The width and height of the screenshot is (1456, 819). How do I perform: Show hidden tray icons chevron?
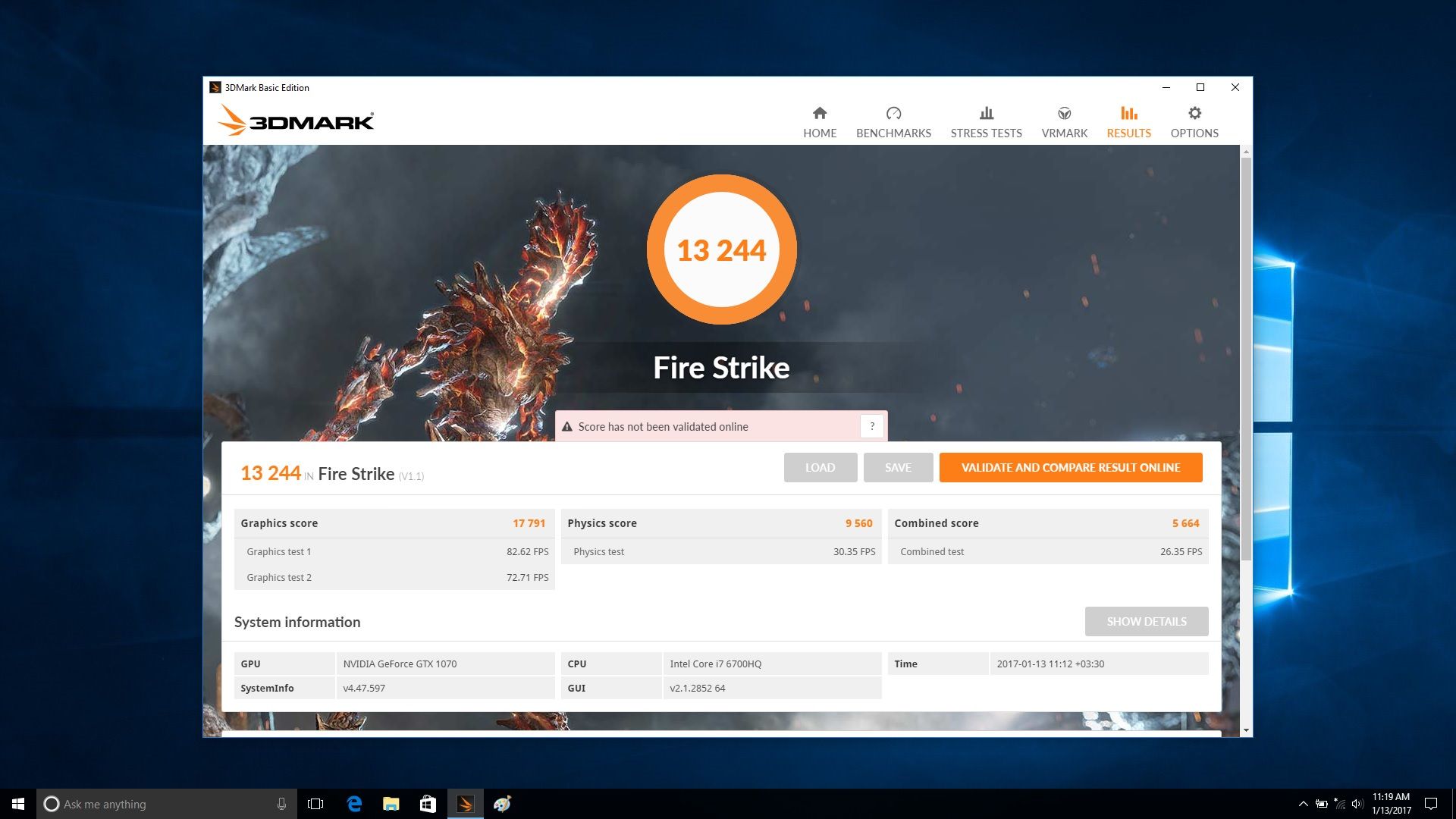[x=1303, y=804]
